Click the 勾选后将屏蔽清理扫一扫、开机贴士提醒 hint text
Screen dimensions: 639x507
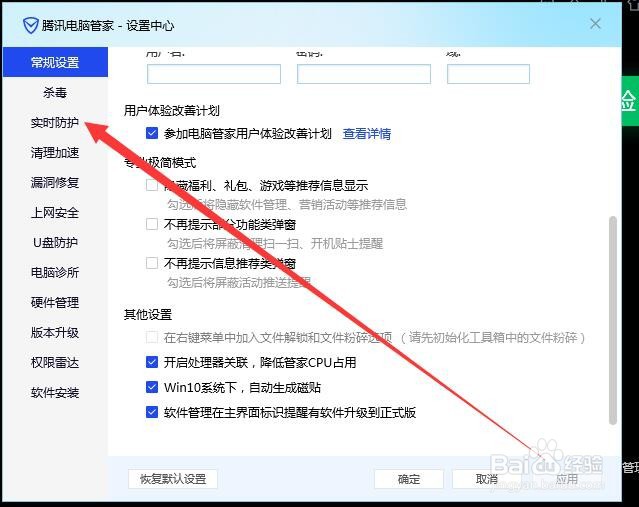pyautogui.click(x=275, y=244)
